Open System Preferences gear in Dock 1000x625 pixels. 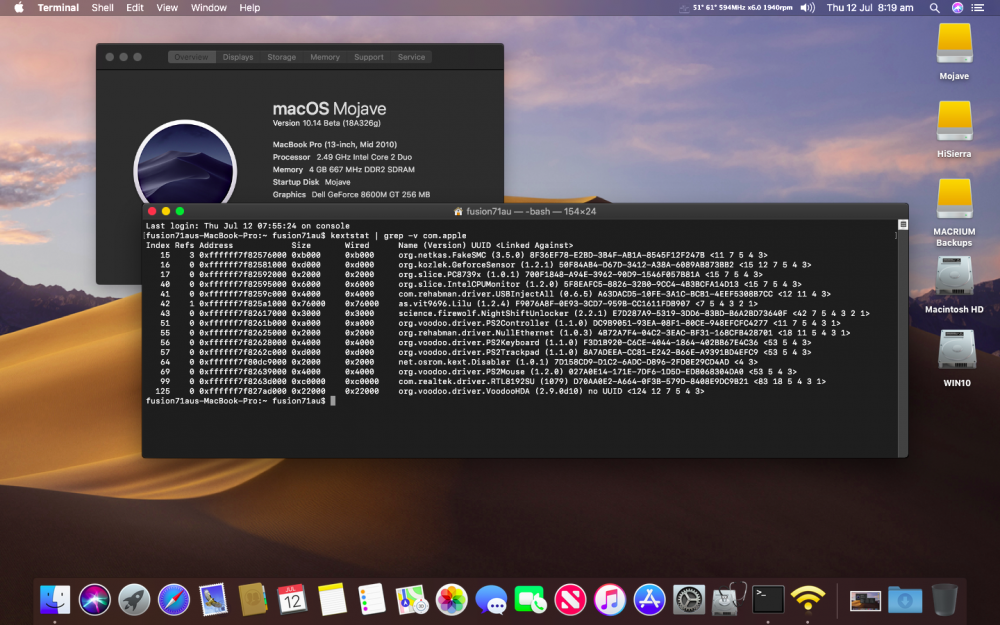pyautogui.click(x=689, y=600)
